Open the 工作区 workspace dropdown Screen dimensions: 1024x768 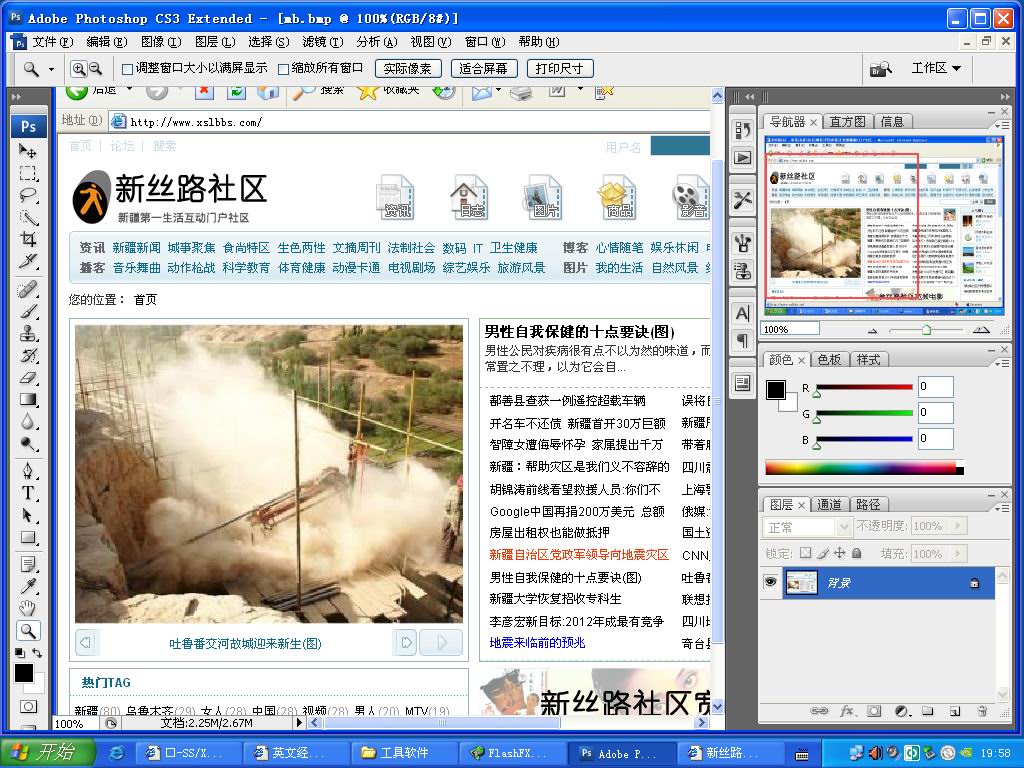(935, 68)
